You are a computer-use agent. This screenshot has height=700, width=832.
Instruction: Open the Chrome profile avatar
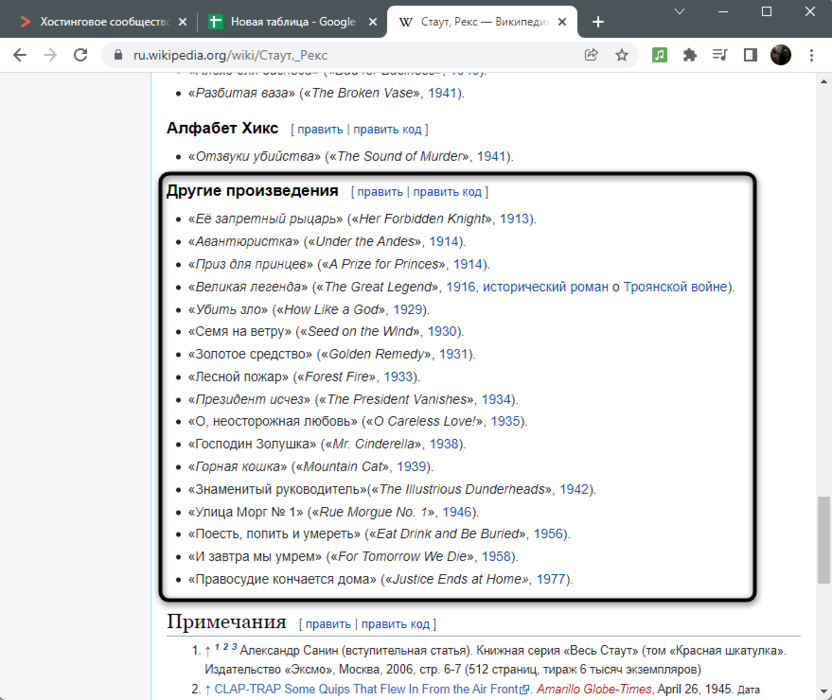click(781, 56)
